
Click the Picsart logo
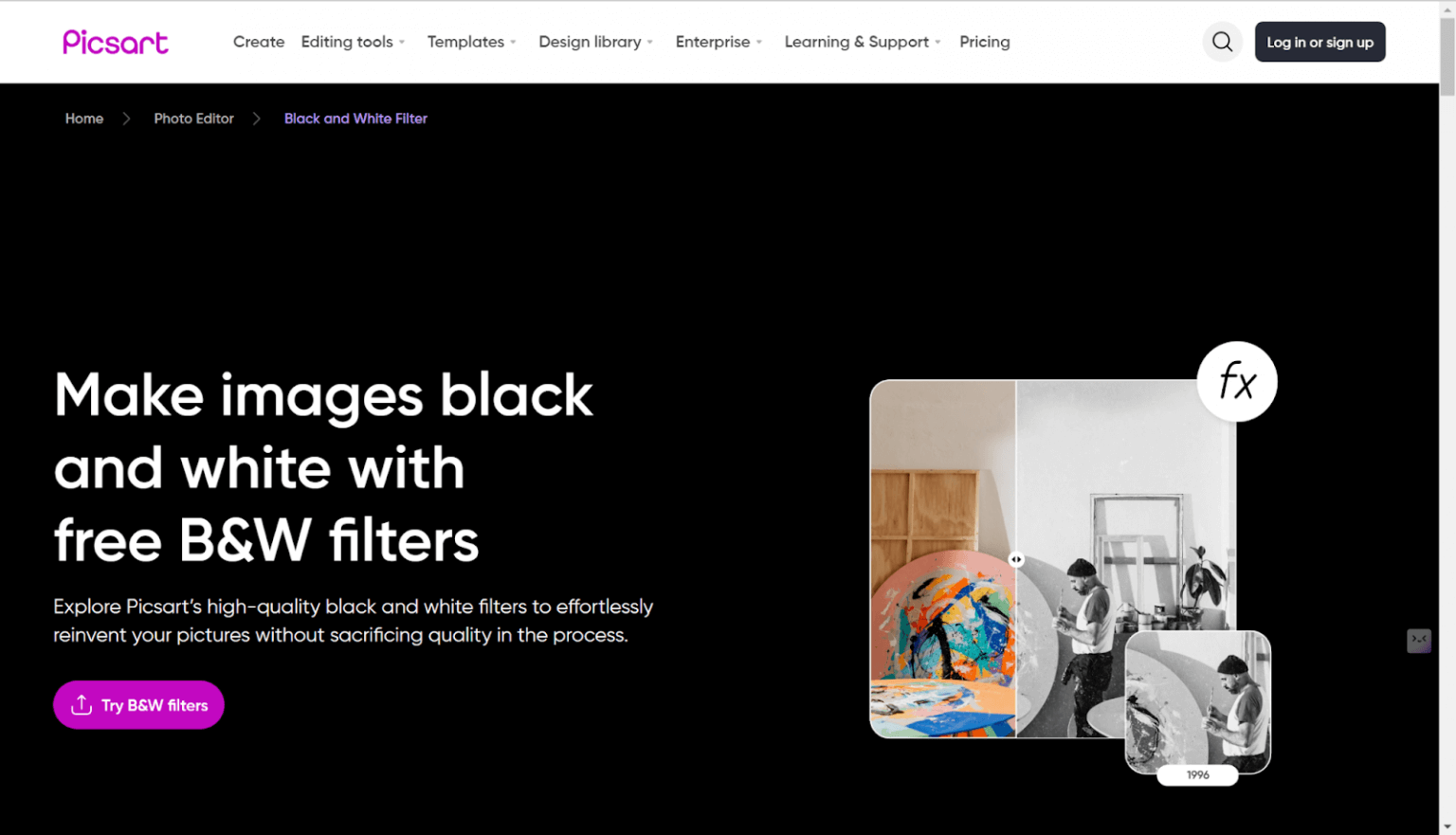115,43
